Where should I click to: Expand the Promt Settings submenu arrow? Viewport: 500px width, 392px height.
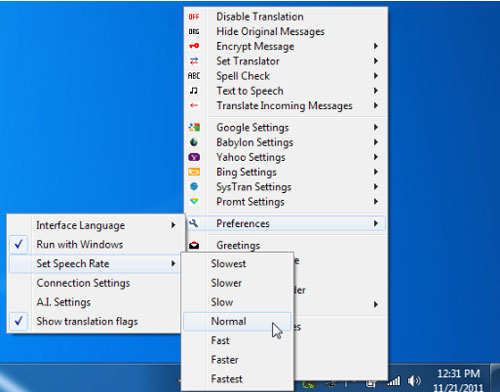click(x=376, y=201)
